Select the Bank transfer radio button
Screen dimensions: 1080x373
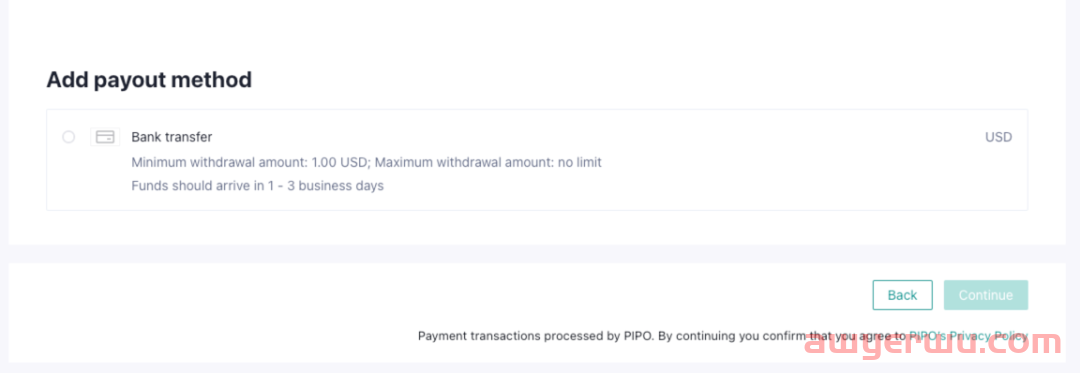68,137
